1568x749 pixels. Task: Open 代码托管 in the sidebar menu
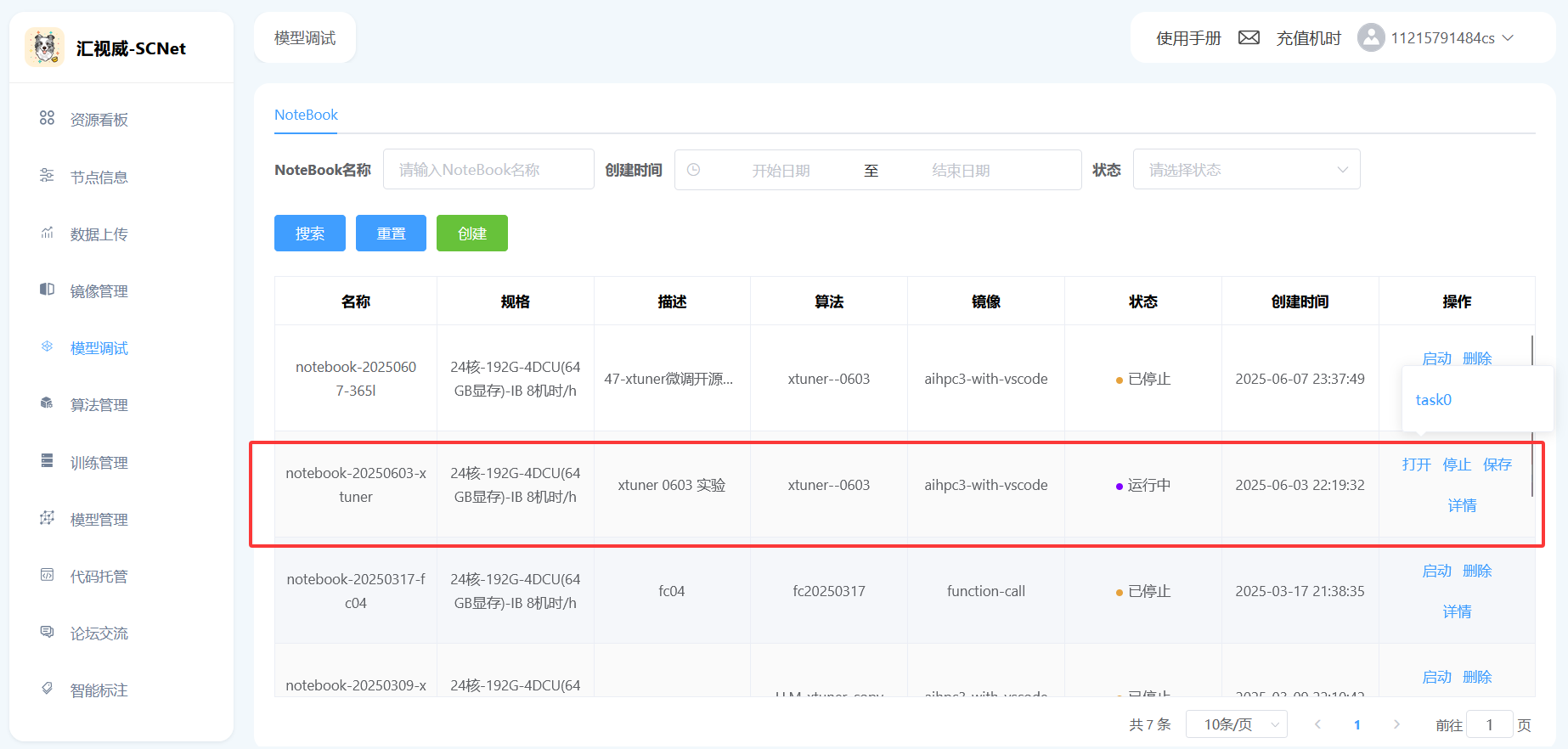[99, 577]
